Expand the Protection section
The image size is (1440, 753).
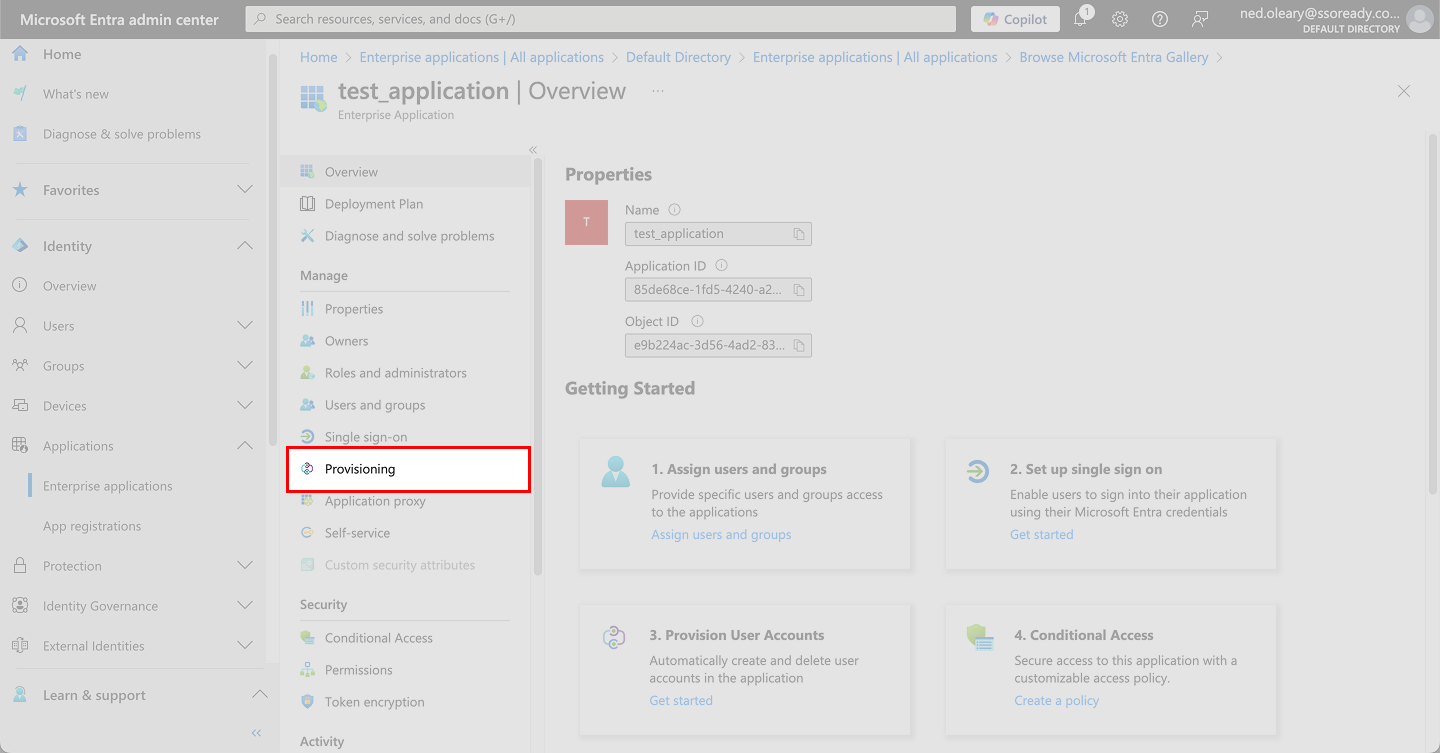pos(245,566)
